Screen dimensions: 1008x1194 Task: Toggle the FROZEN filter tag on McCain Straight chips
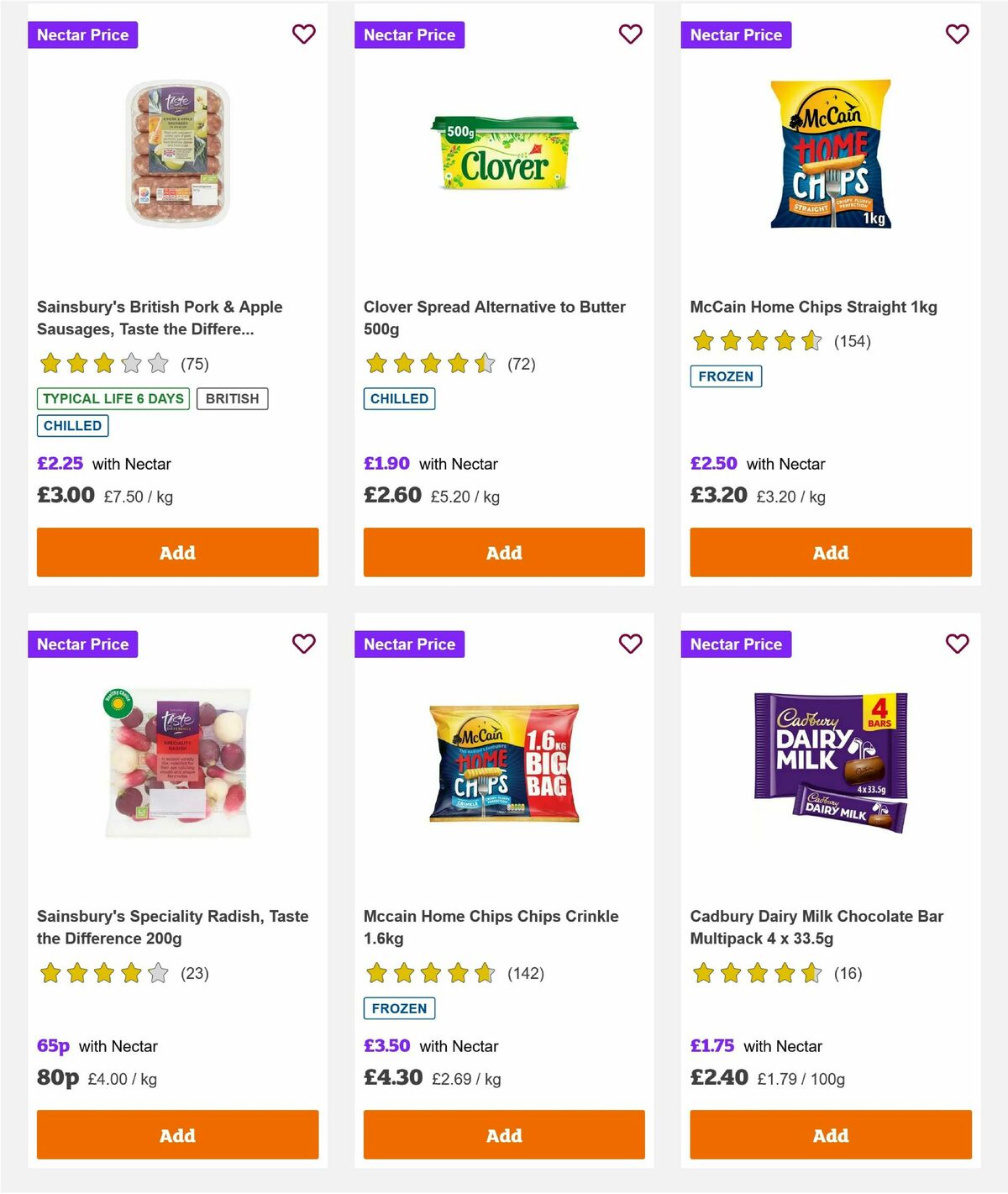coord(726,376)
